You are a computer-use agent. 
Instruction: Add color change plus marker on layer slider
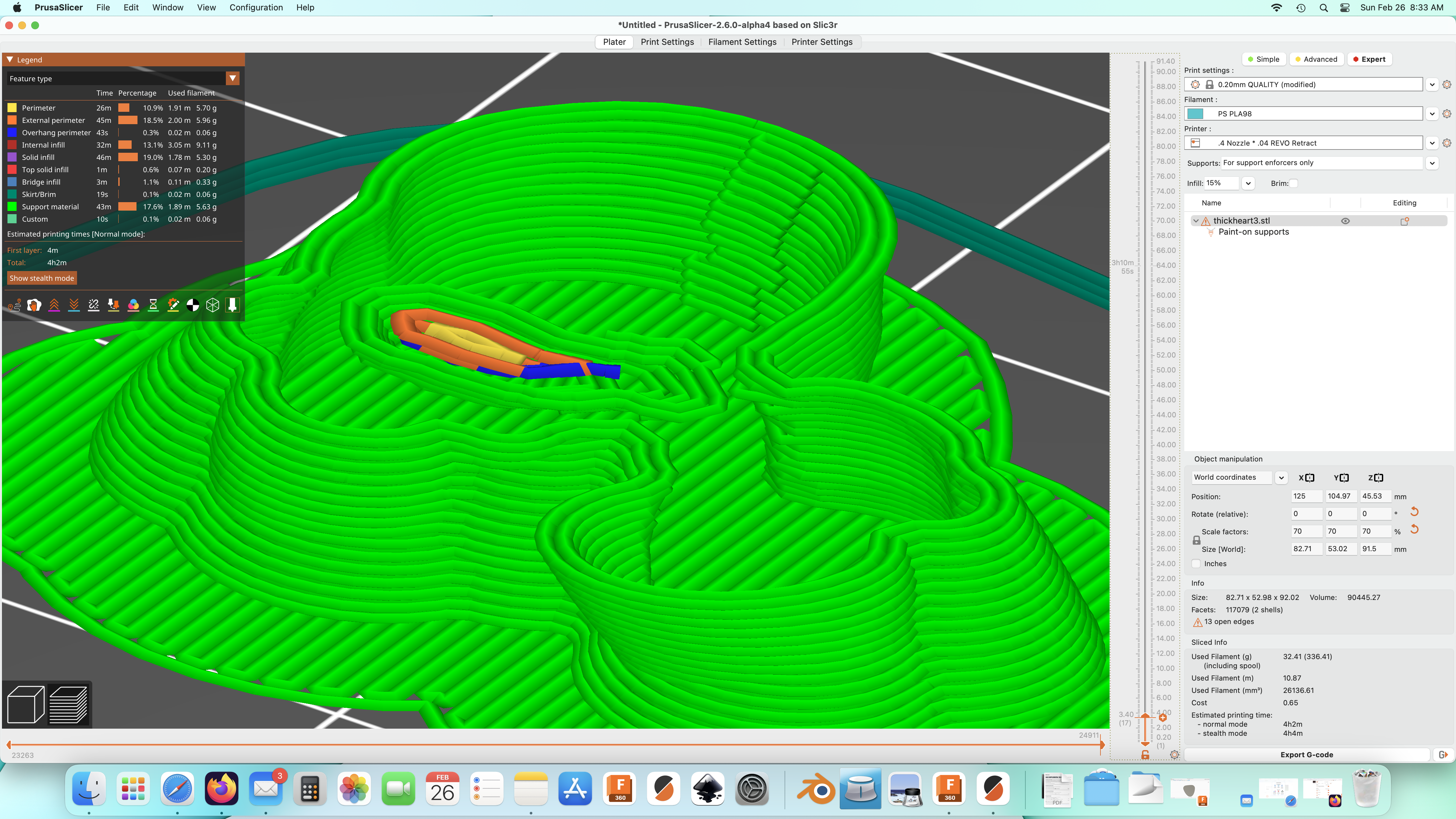(x=1163, y=717)
